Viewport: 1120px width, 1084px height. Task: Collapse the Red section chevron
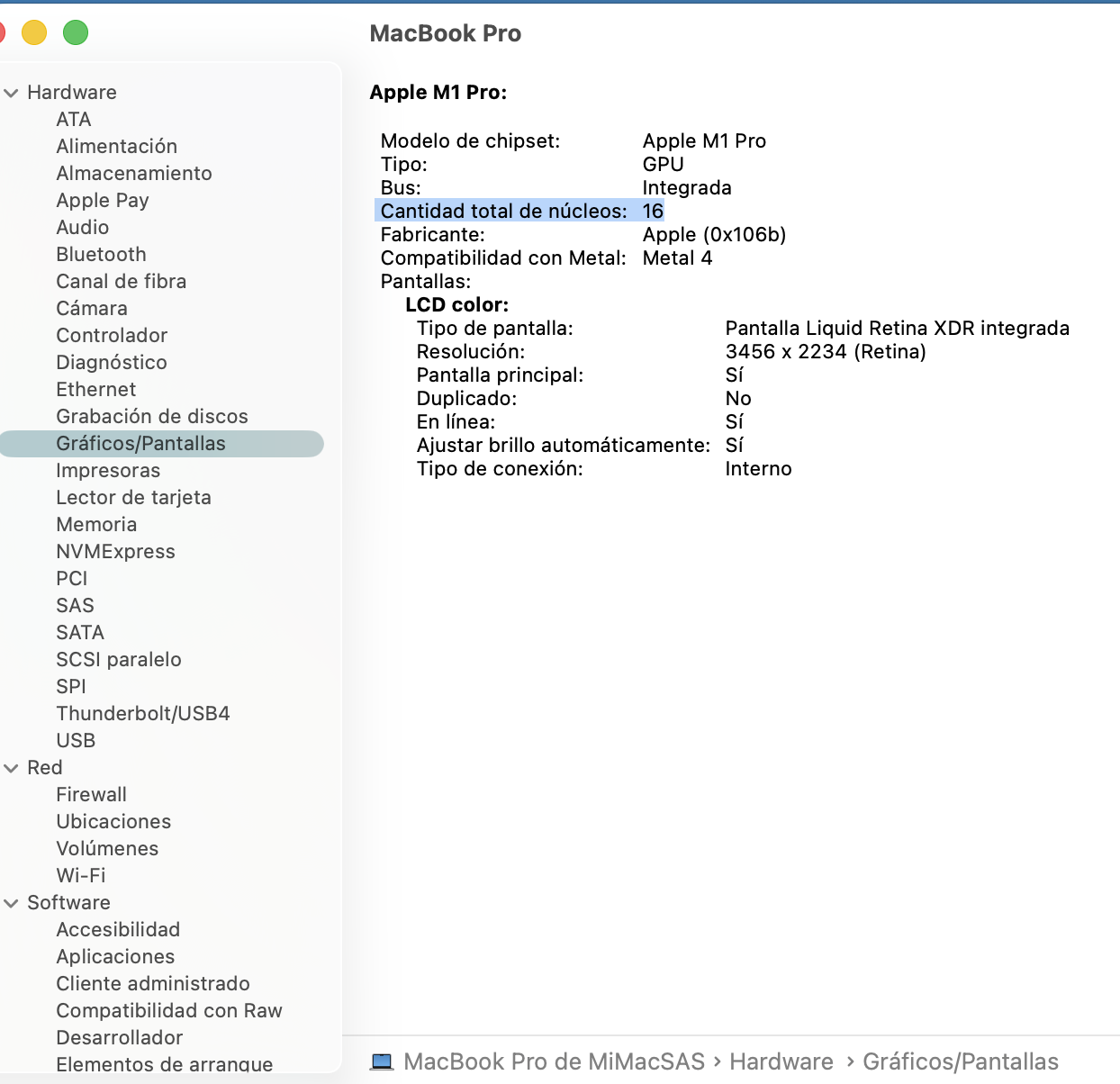11,768
